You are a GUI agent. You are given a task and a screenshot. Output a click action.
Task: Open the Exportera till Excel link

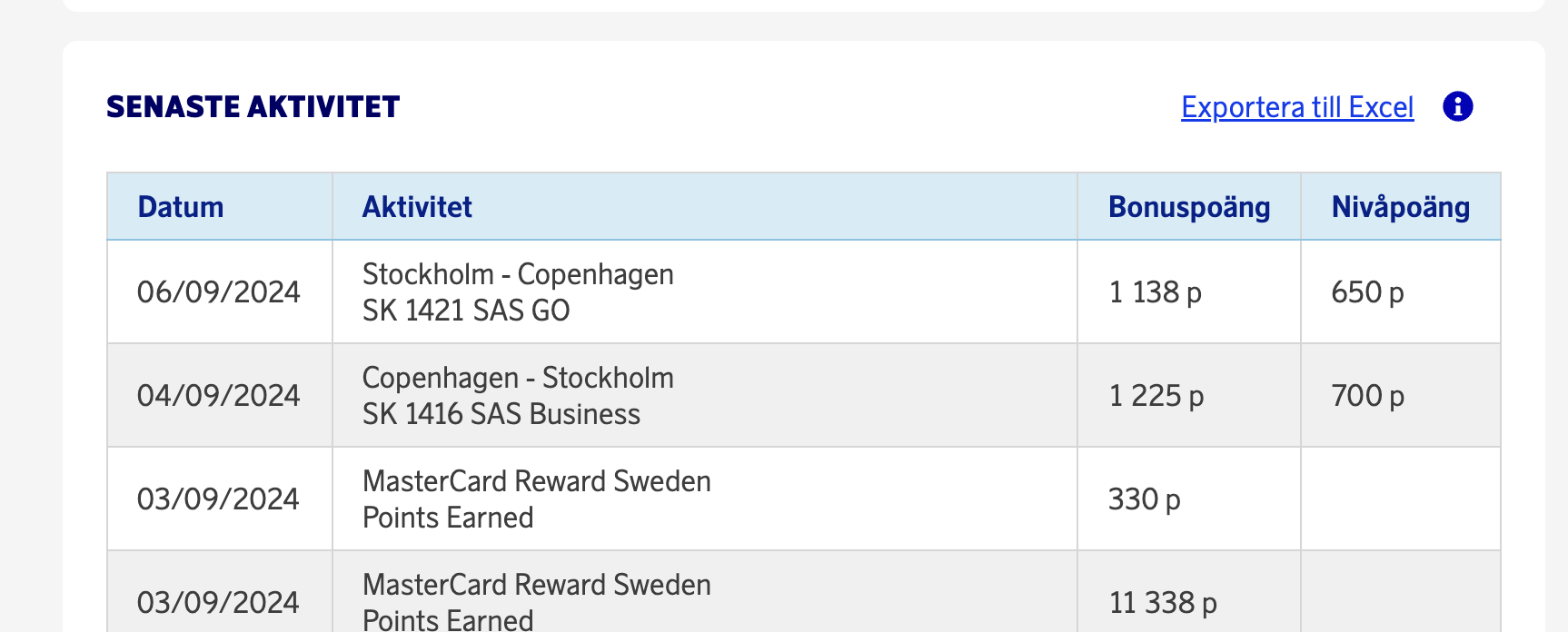(x=1297, y=107)
